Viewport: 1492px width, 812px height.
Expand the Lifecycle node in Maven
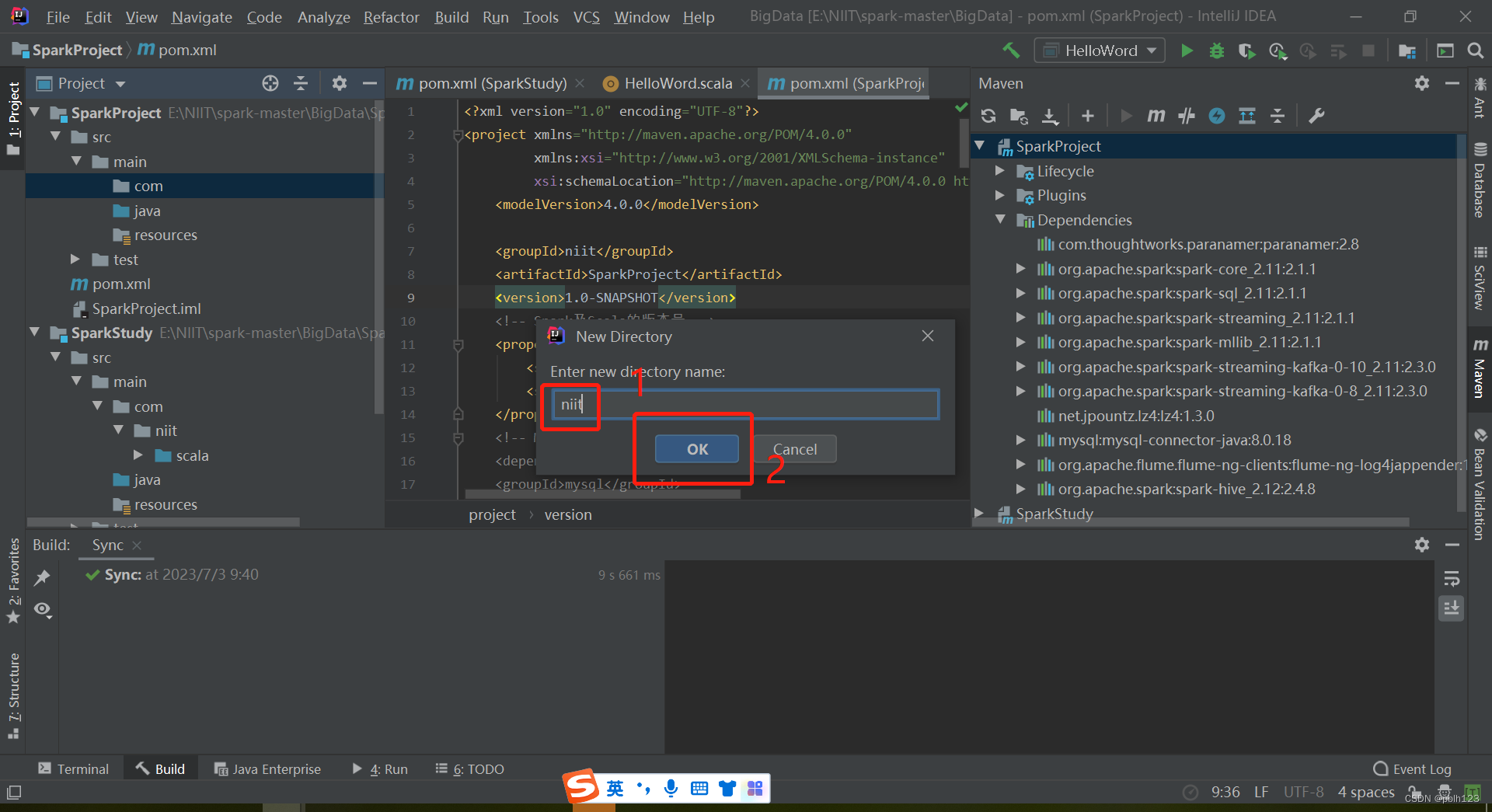pos(1001,171)
